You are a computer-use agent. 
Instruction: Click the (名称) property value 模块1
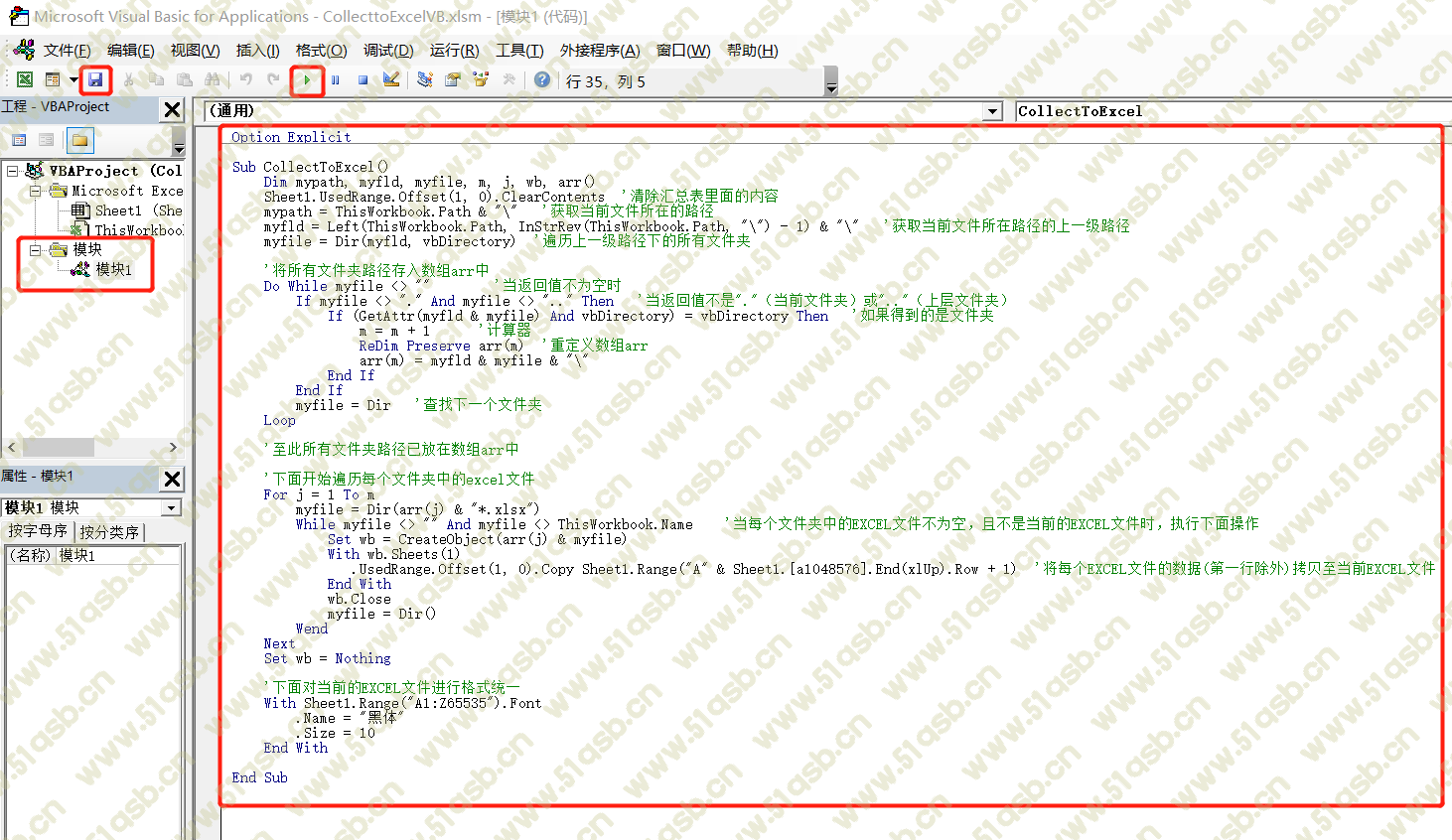point(117,555)
